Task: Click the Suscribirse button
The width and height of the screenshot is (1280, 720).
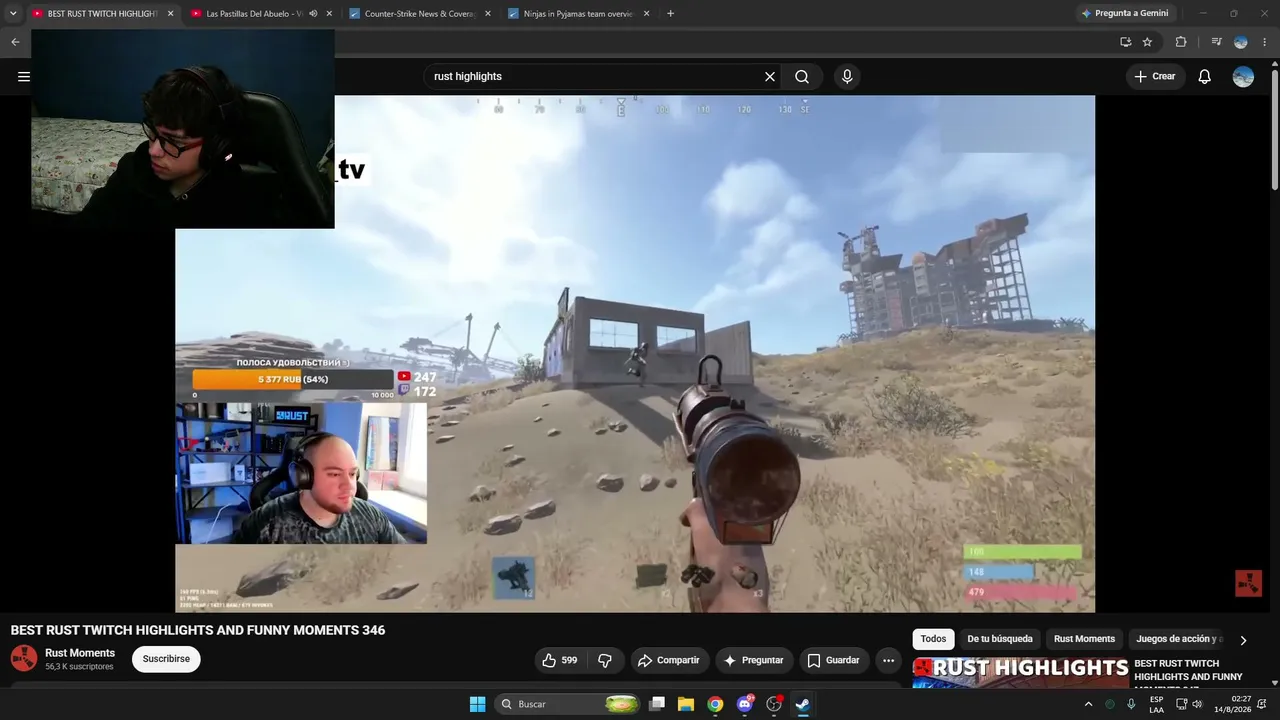Action: pos(166,660)
